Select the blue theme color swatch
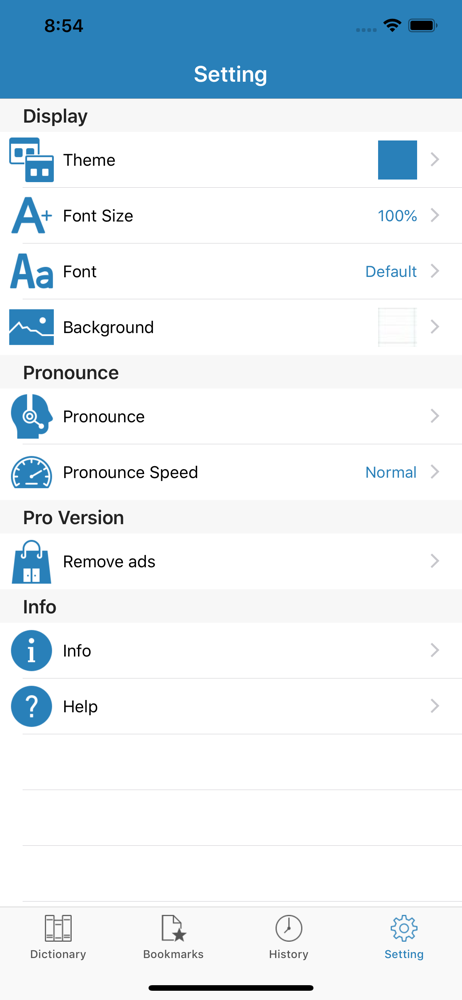The height and width of the screenshot is (1000, 462). coord(398,159)
